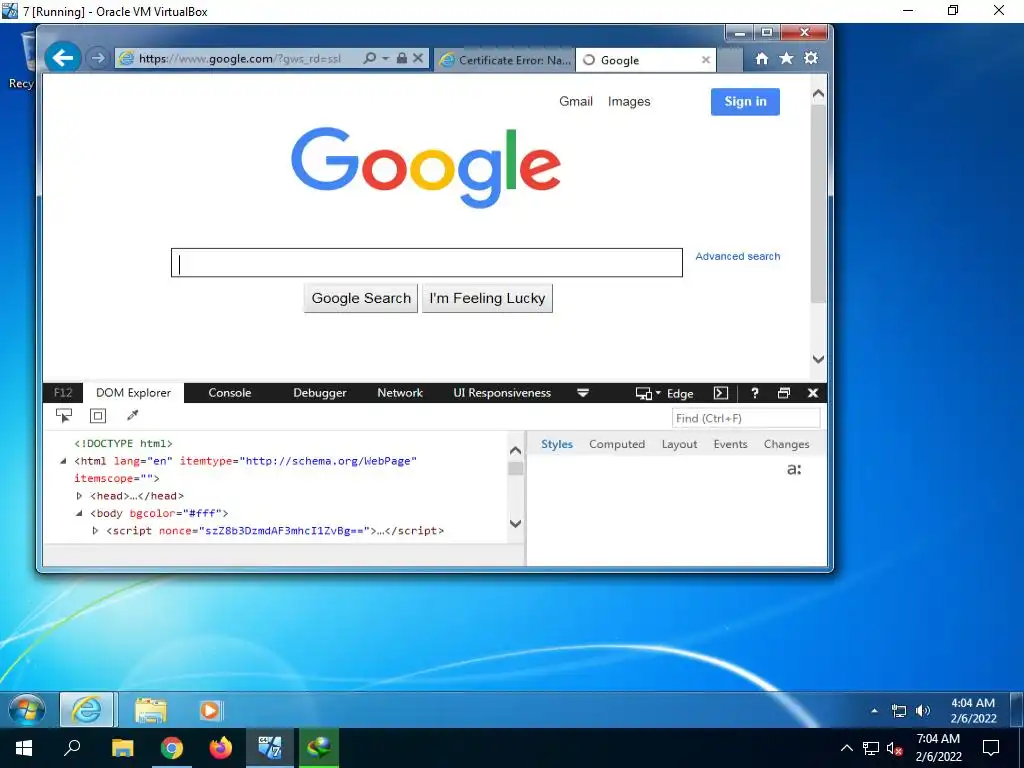Collapse the body element node
1024x768 pixels.
[79, 513]
